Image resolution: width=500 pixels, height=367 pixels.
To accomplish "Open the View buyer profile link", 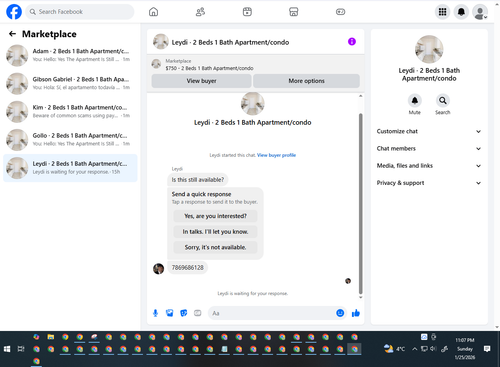I will [x=276, y=155].
